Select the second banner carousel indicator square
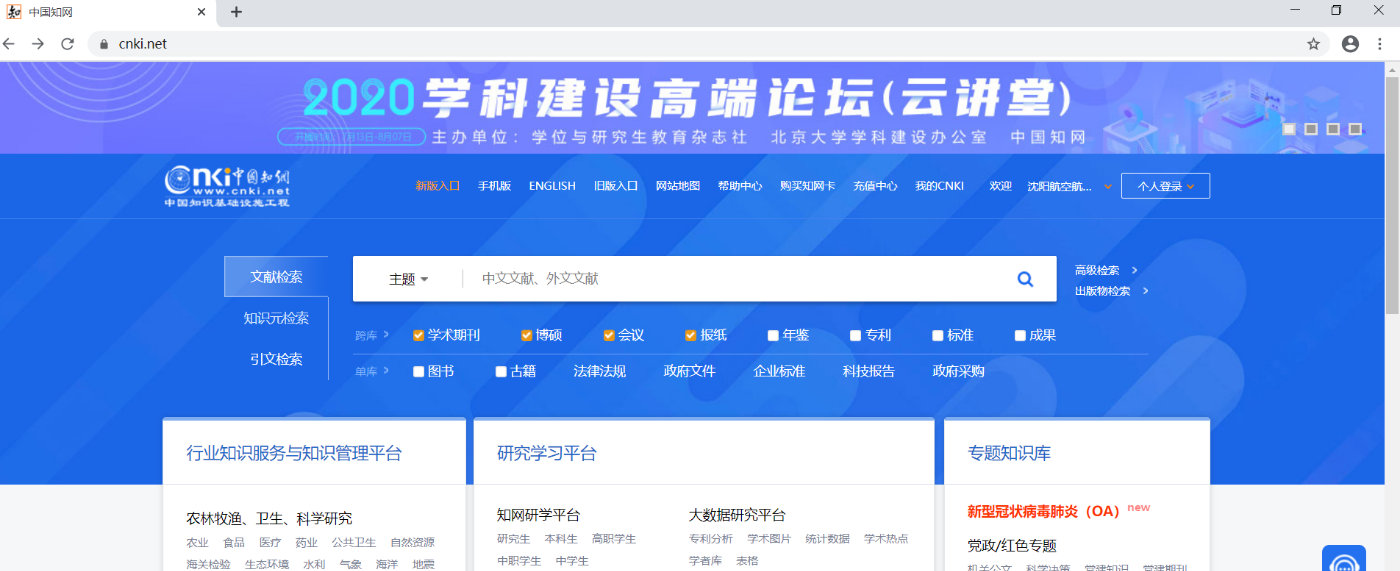Viewport: 1400px width, 571px height. [x=1311, y=129]
